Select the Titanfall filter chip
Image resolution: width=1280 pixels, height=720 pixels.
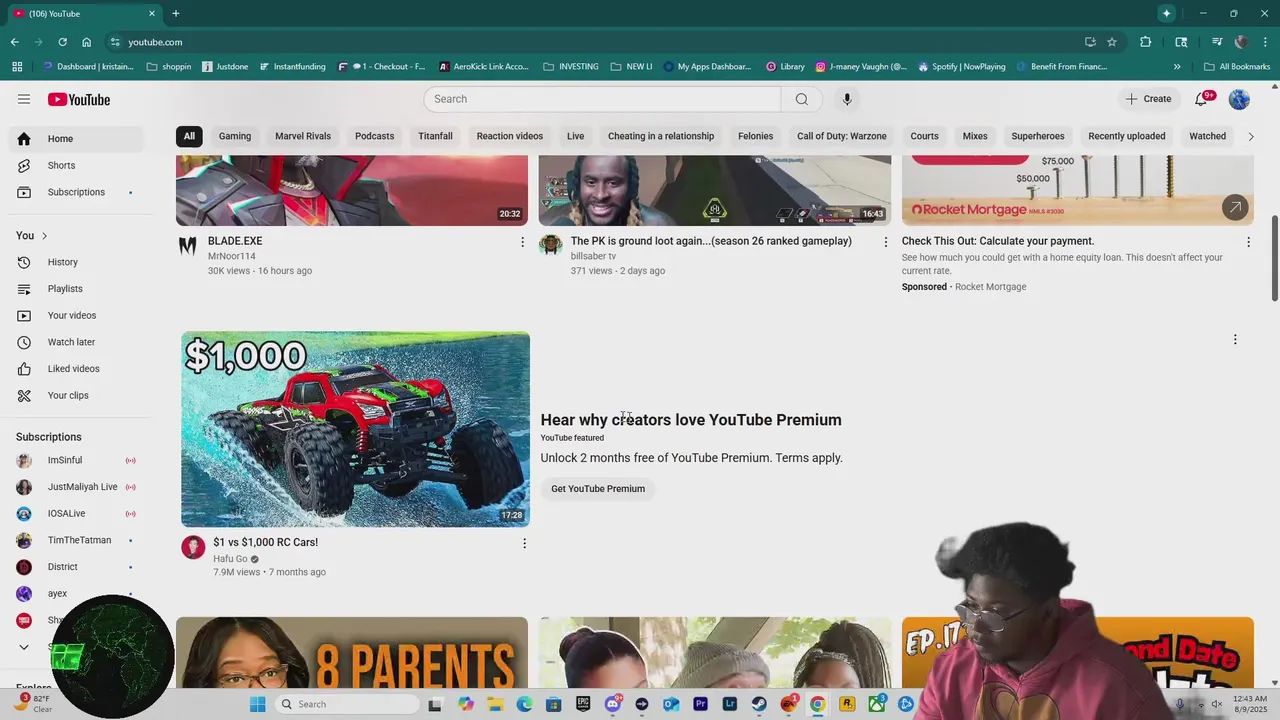pyautogui.click(x=435, y=136)
